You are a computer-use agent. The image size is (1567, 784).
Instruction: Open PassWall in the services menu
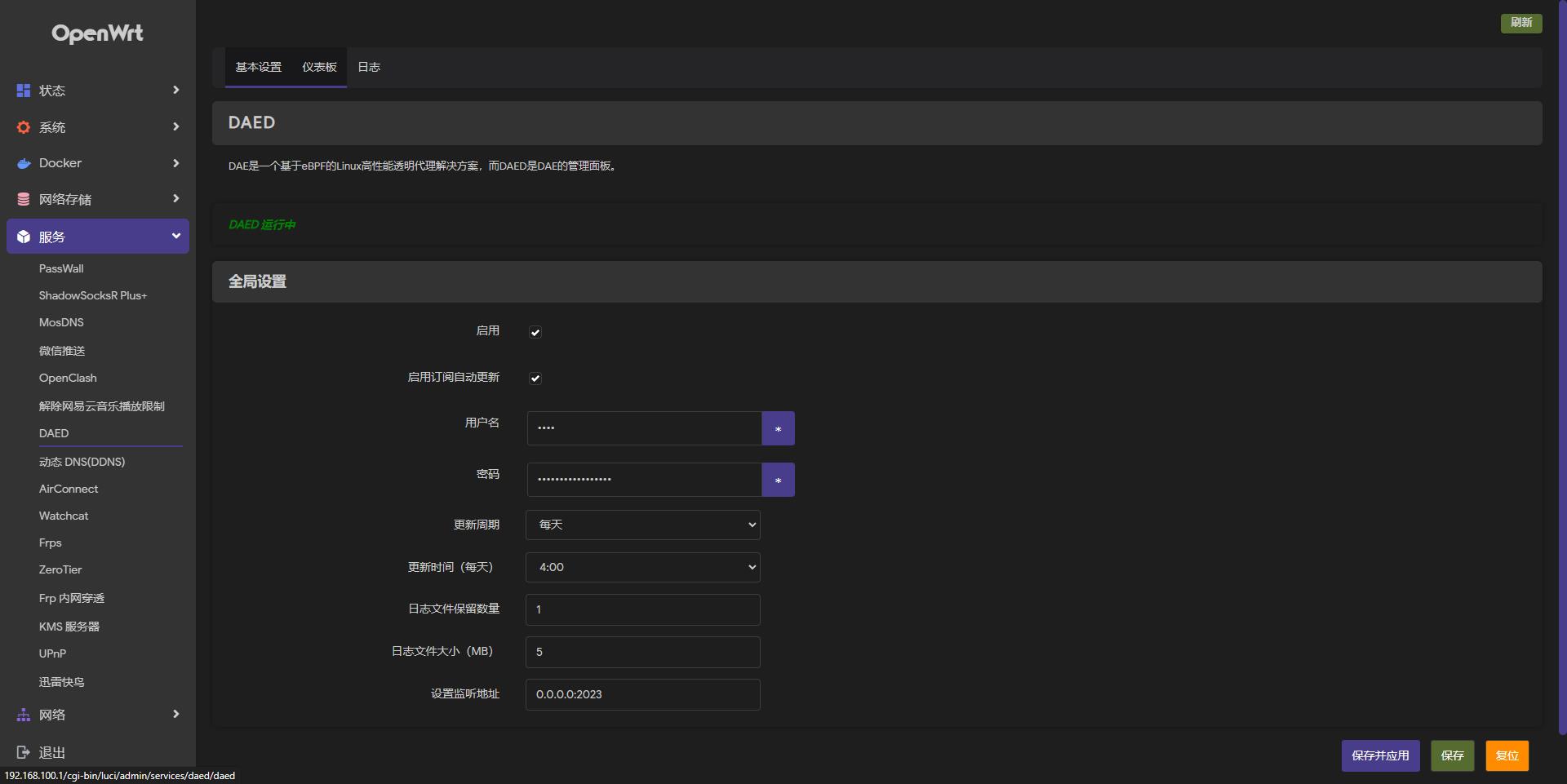point(61,268)
